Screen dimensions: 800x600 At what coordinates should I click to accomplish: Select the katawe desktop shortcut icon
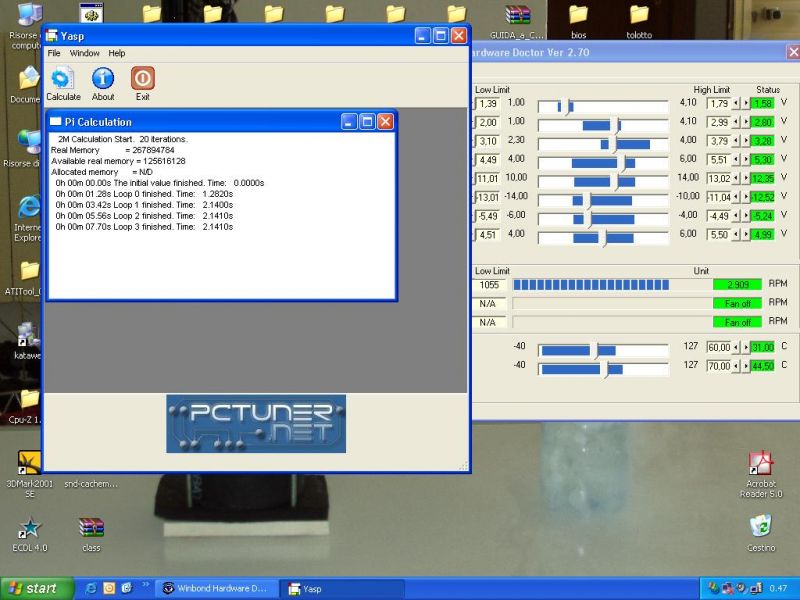28,335
